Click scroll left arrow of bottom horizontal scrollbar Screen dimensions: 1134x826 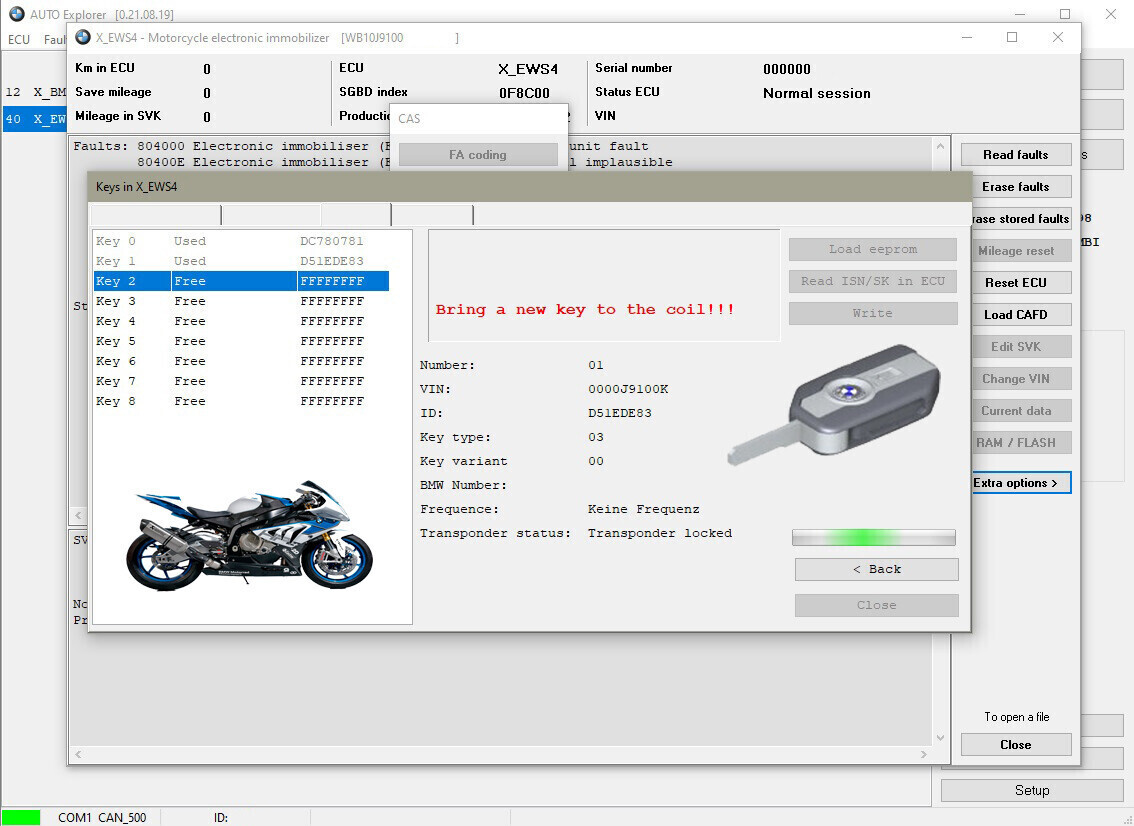pyautogui.click(x=78, y=754)
